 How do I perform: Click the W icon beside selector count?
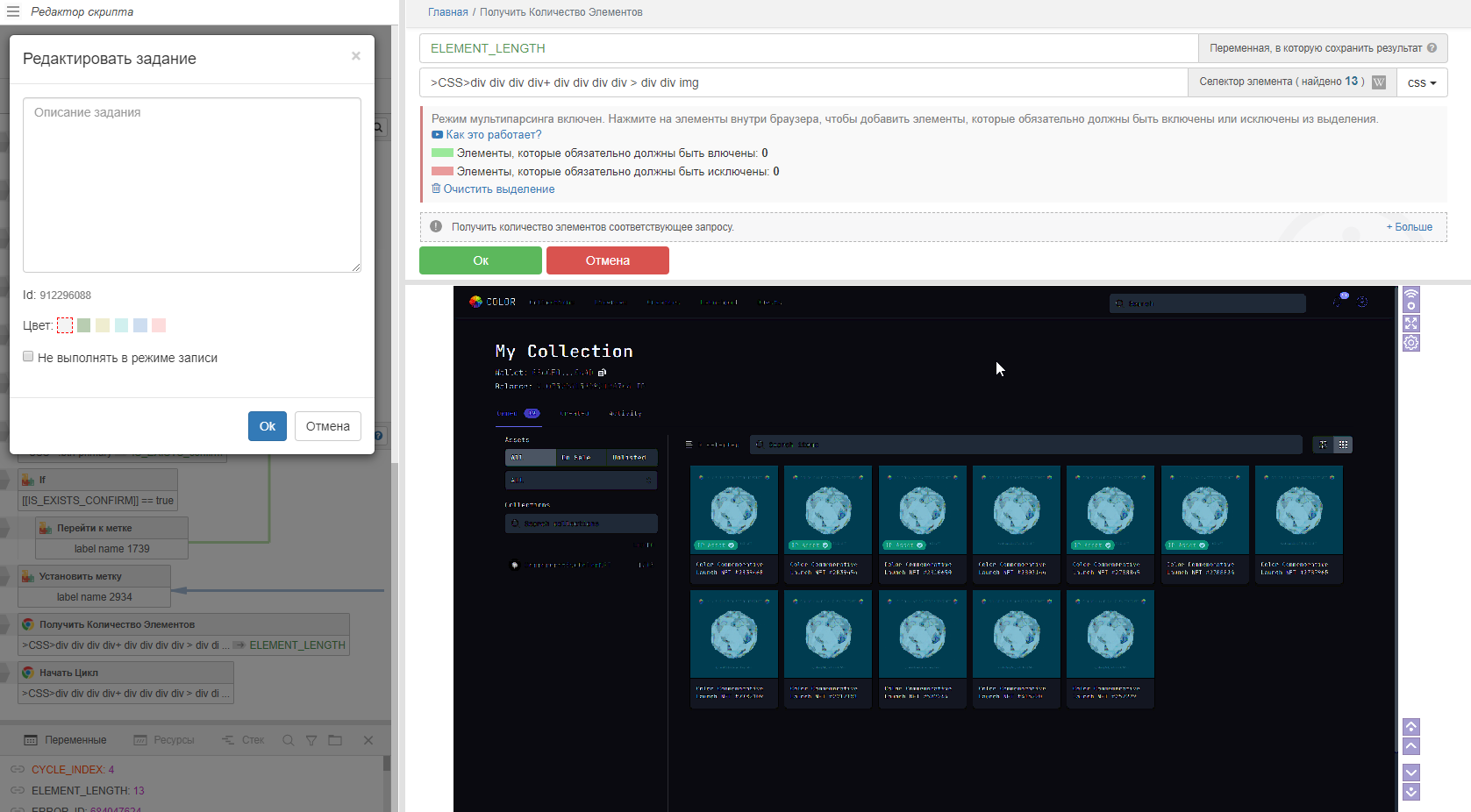click(1379, 82)
